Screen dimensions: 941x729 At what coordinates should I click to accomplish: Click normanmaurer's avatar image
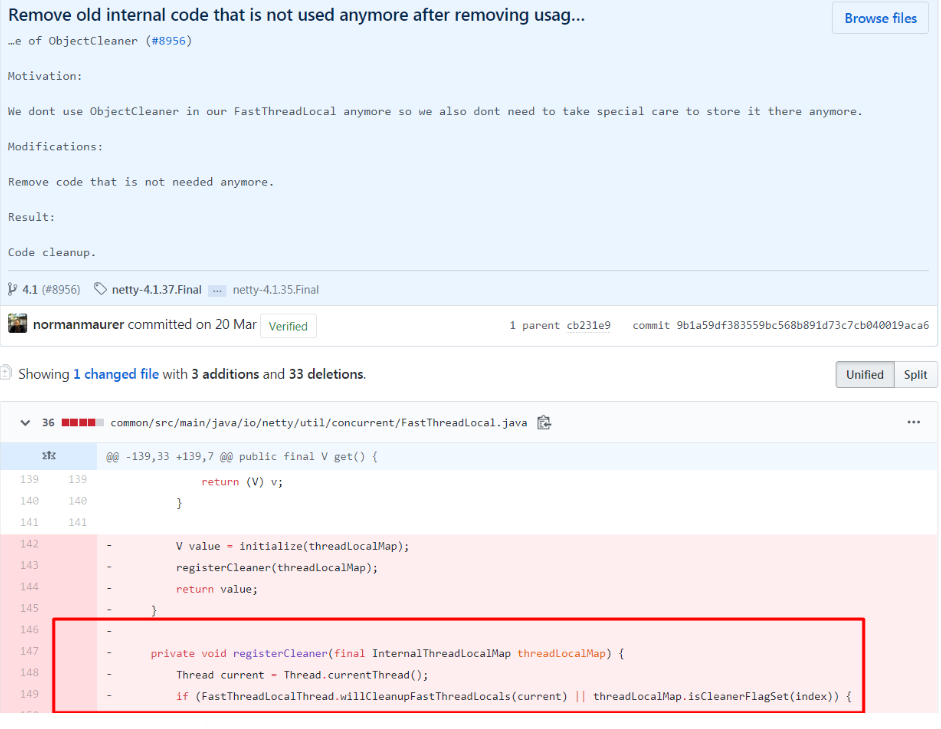17,324
